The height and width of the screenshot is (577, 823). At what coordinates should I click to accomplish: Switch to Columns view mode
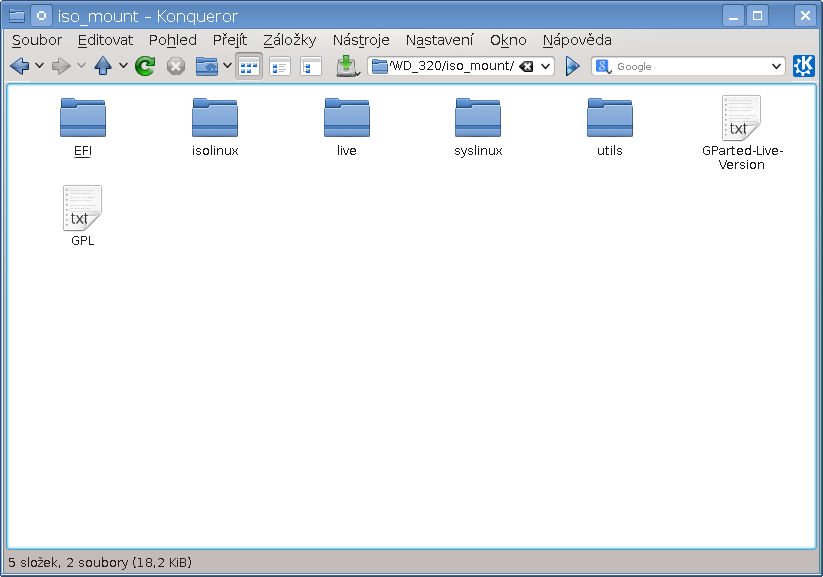[x=311, y=66]
